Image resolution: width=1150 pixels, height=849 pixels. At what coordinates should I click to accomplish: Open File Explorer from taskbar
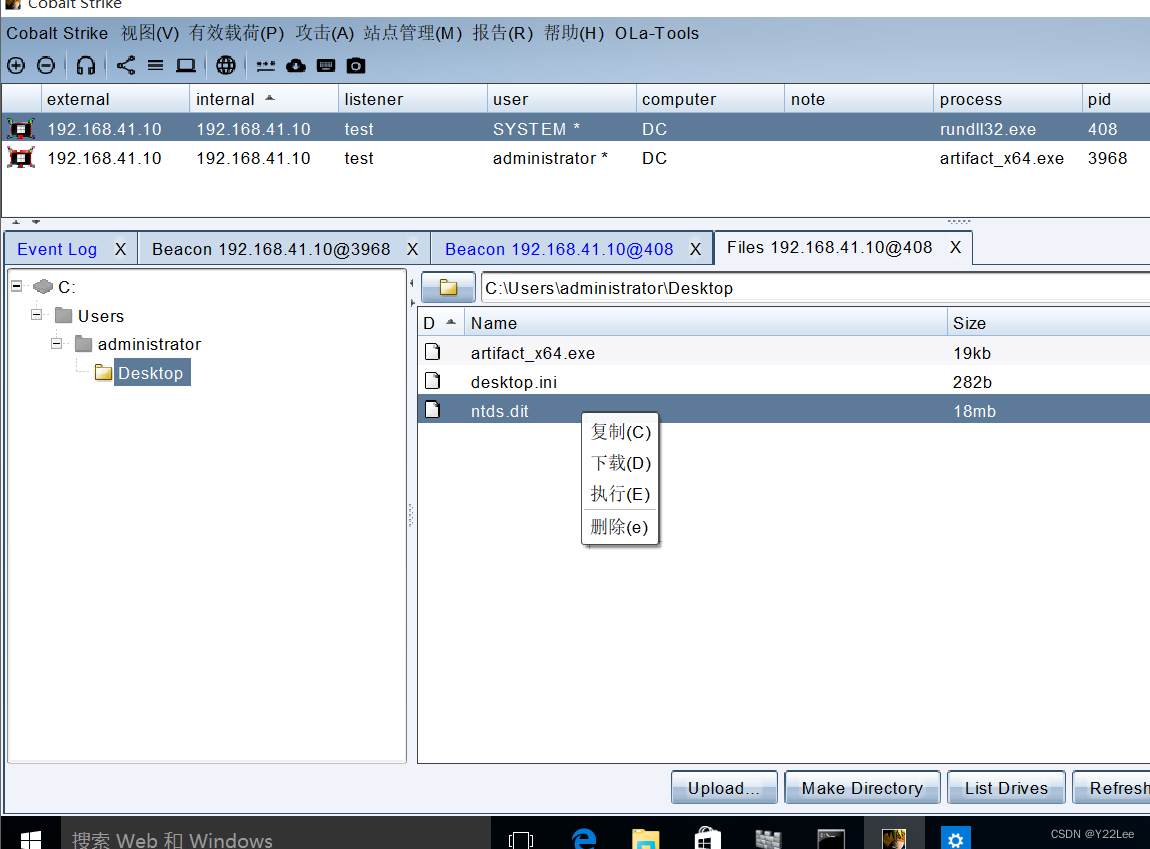click(645, 838)
